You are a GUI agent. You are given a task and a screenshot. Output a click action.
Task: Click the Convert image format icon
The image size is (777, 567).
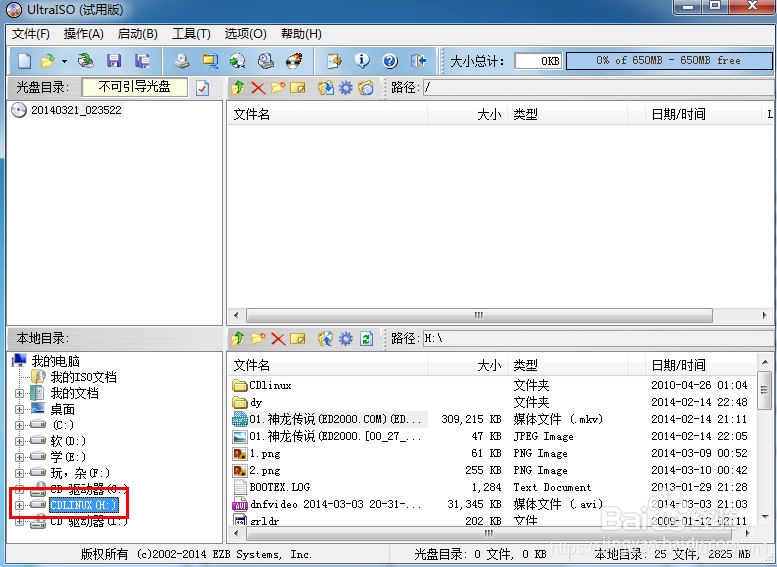pyautogui.click(x=210, y=61)
